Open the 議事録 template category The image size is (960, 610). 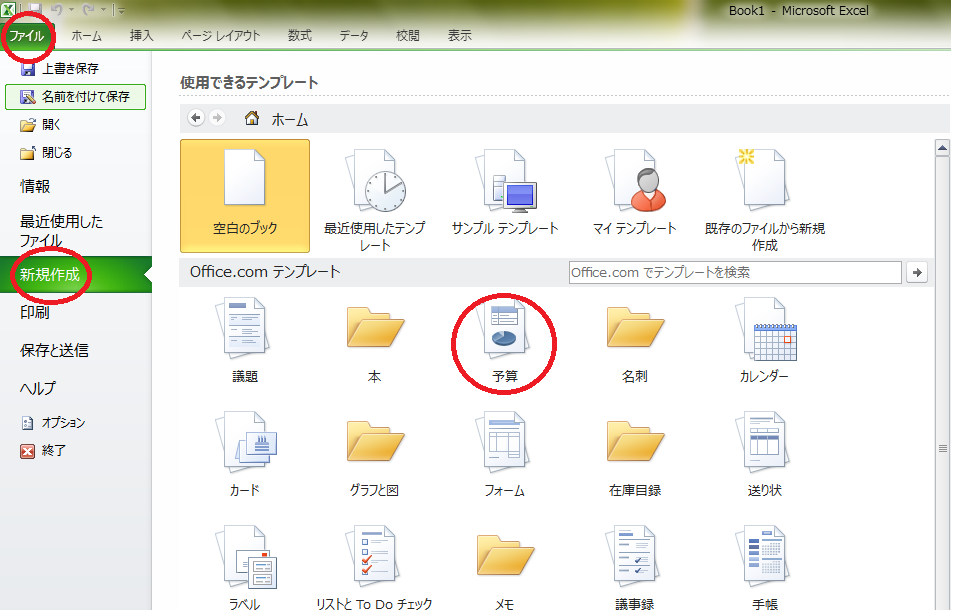[635, 567]
